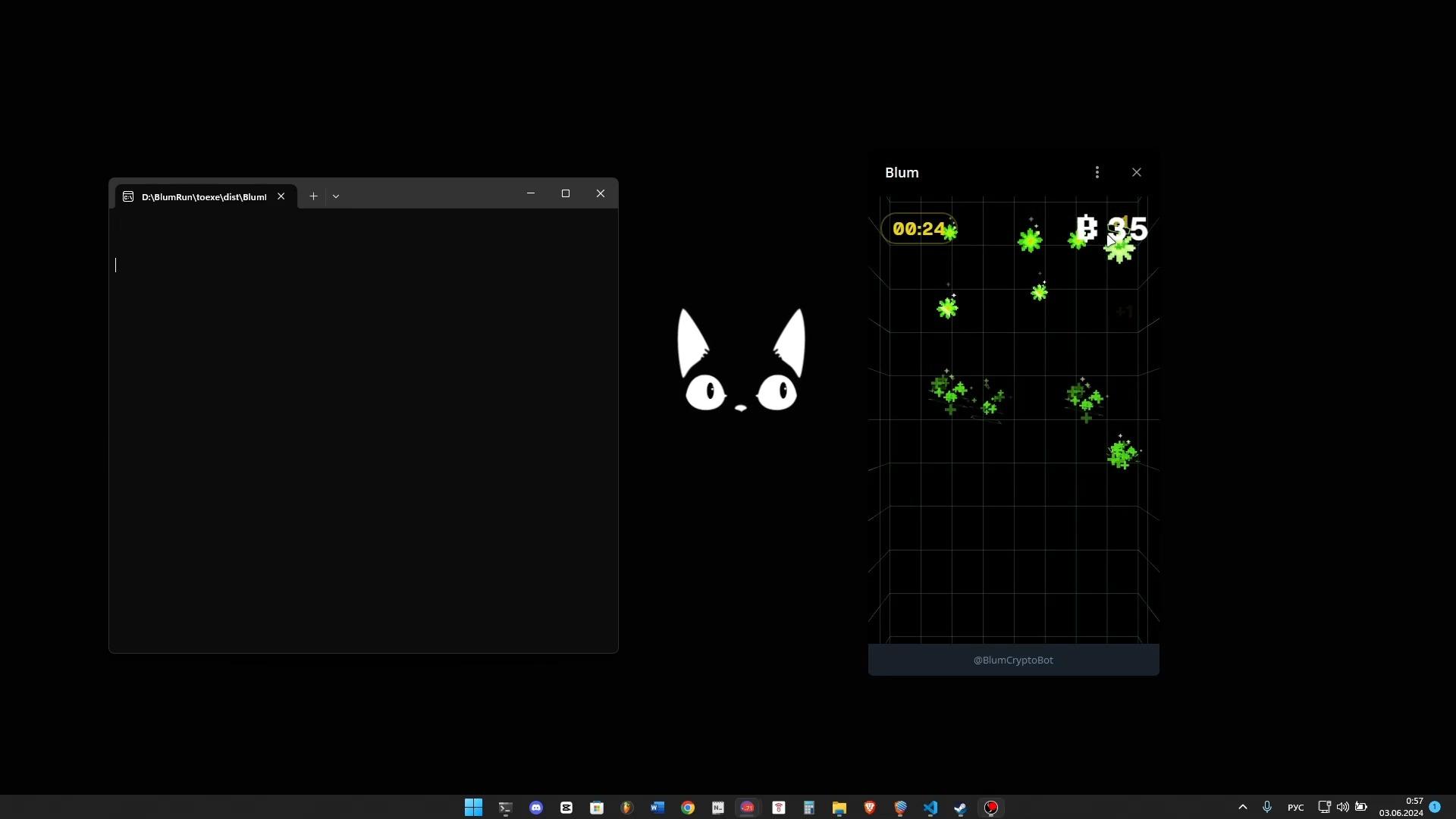Close the D:\BlumRun terminal tab
The height and width of the screenshot is (819, 1456).
point(281,196)
